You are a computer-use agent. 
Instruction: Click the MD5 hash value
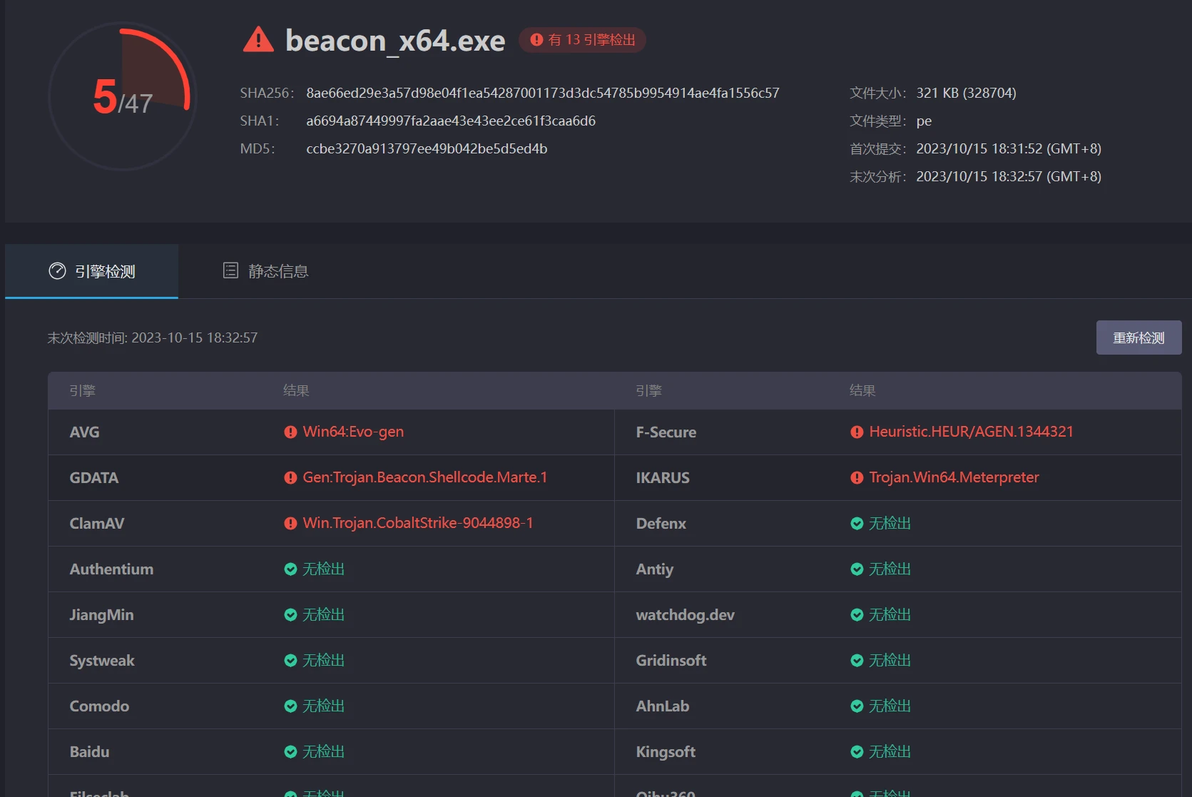pos(426,149)
